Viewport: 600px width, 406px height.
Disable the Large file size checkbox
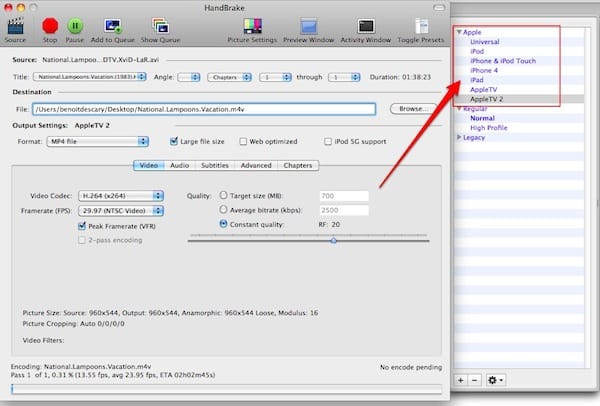(x=174, y=141)
